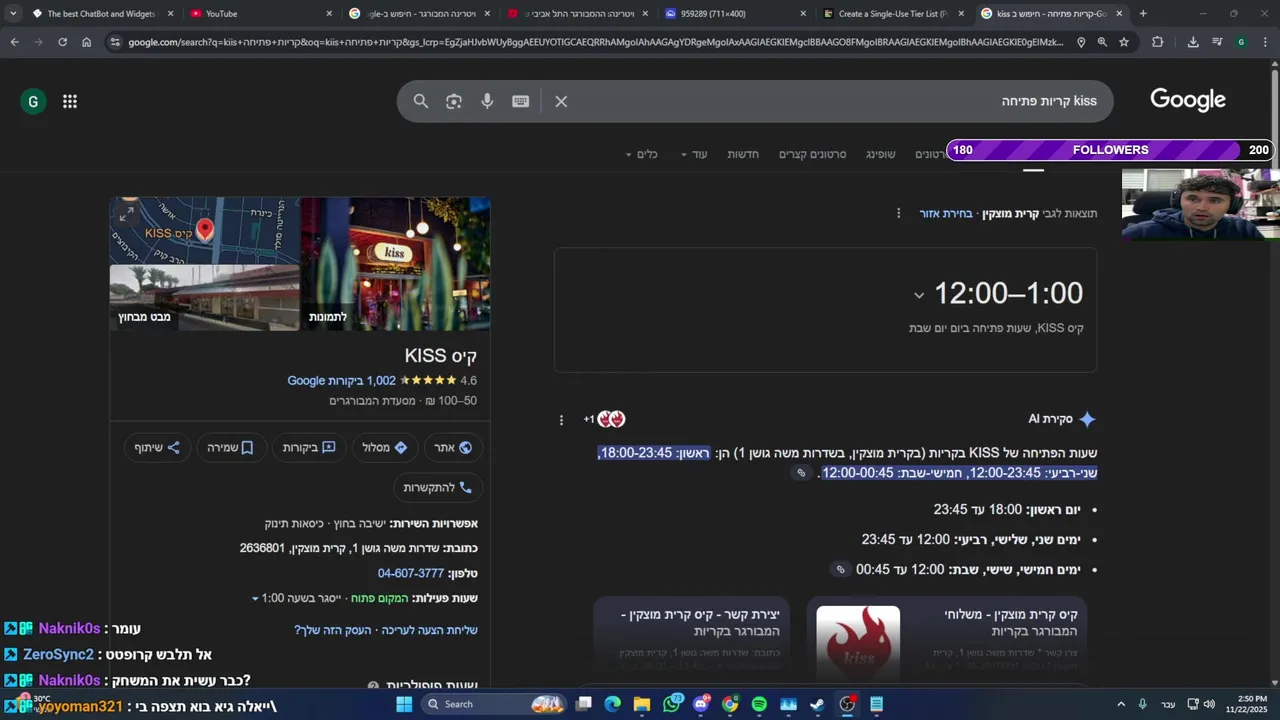Switch to the 959289 (711×400) tab
The height and width of the screenshot is (720, 1280).
click(735, 14)
